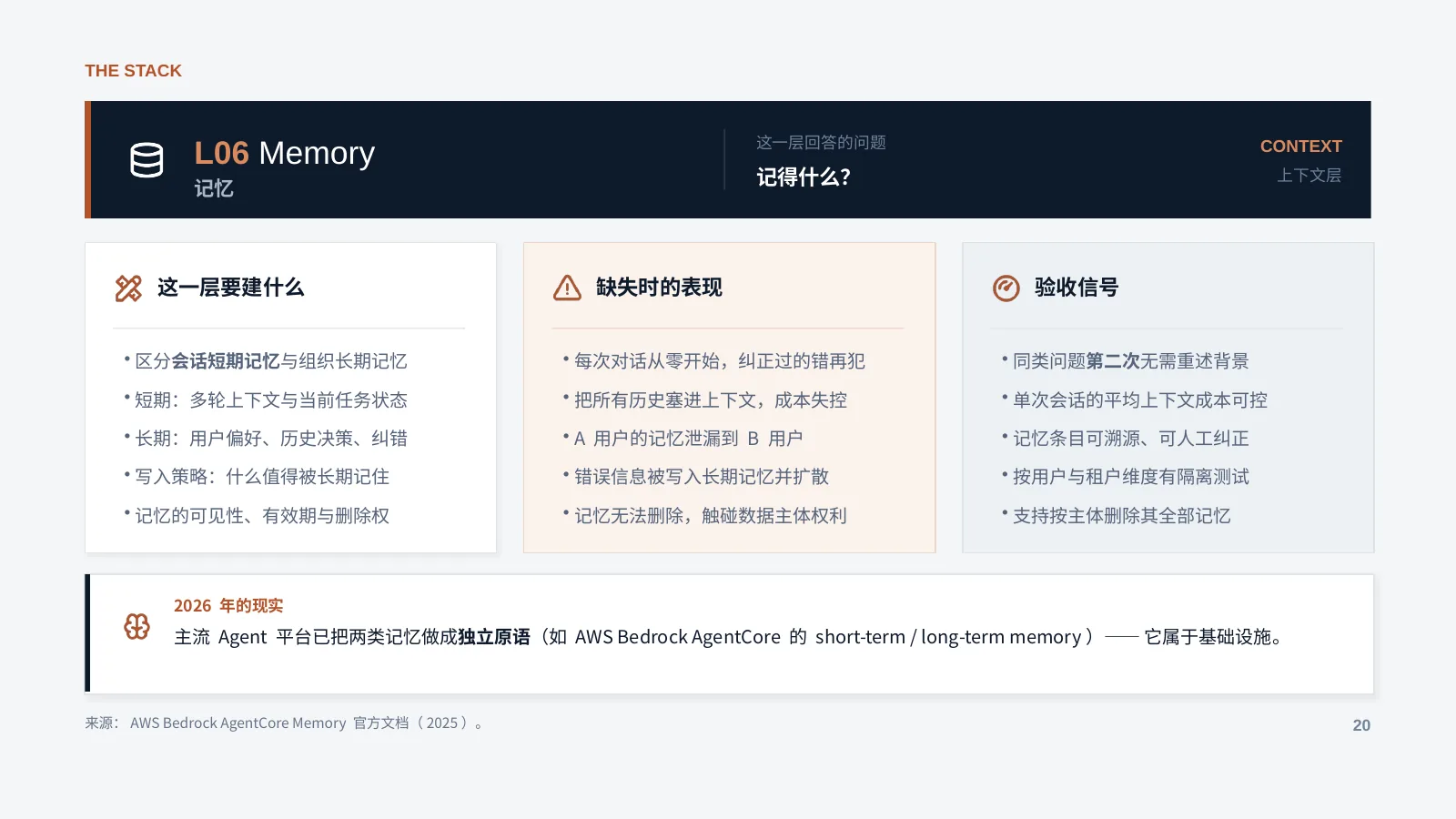1456x819 pixels.
Task: Click bullet 支持按主体删除其全部记忆
Action: tap(1116, 516)
